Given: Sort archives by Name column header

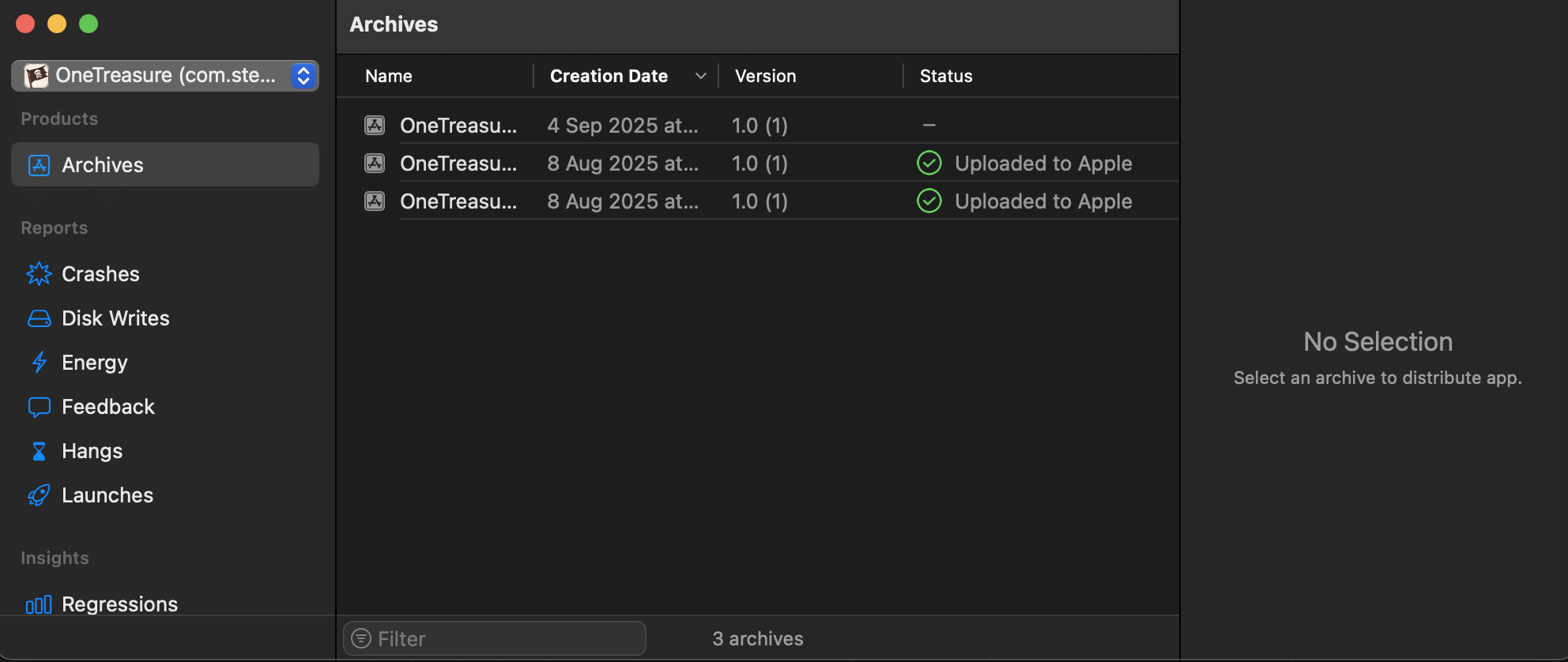Looking at the screenshot, I should (x=389, y=76).
